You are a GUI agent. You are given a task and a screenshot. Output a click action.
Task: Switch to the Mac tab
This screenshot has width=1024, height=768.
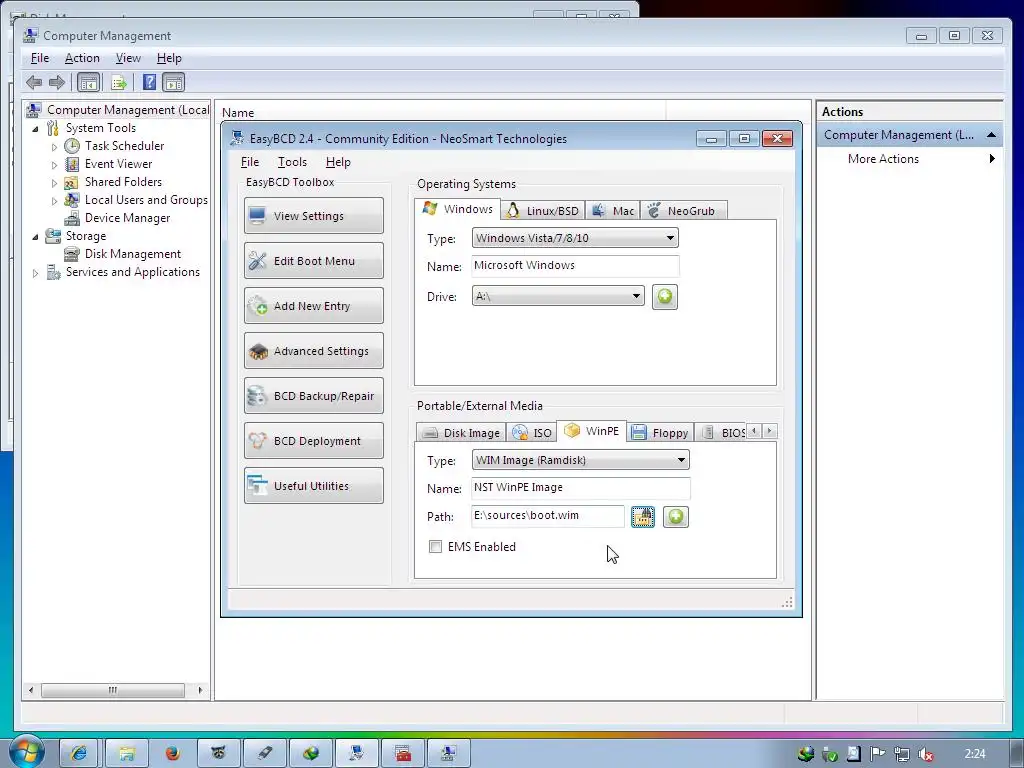[x=613, y=210]
